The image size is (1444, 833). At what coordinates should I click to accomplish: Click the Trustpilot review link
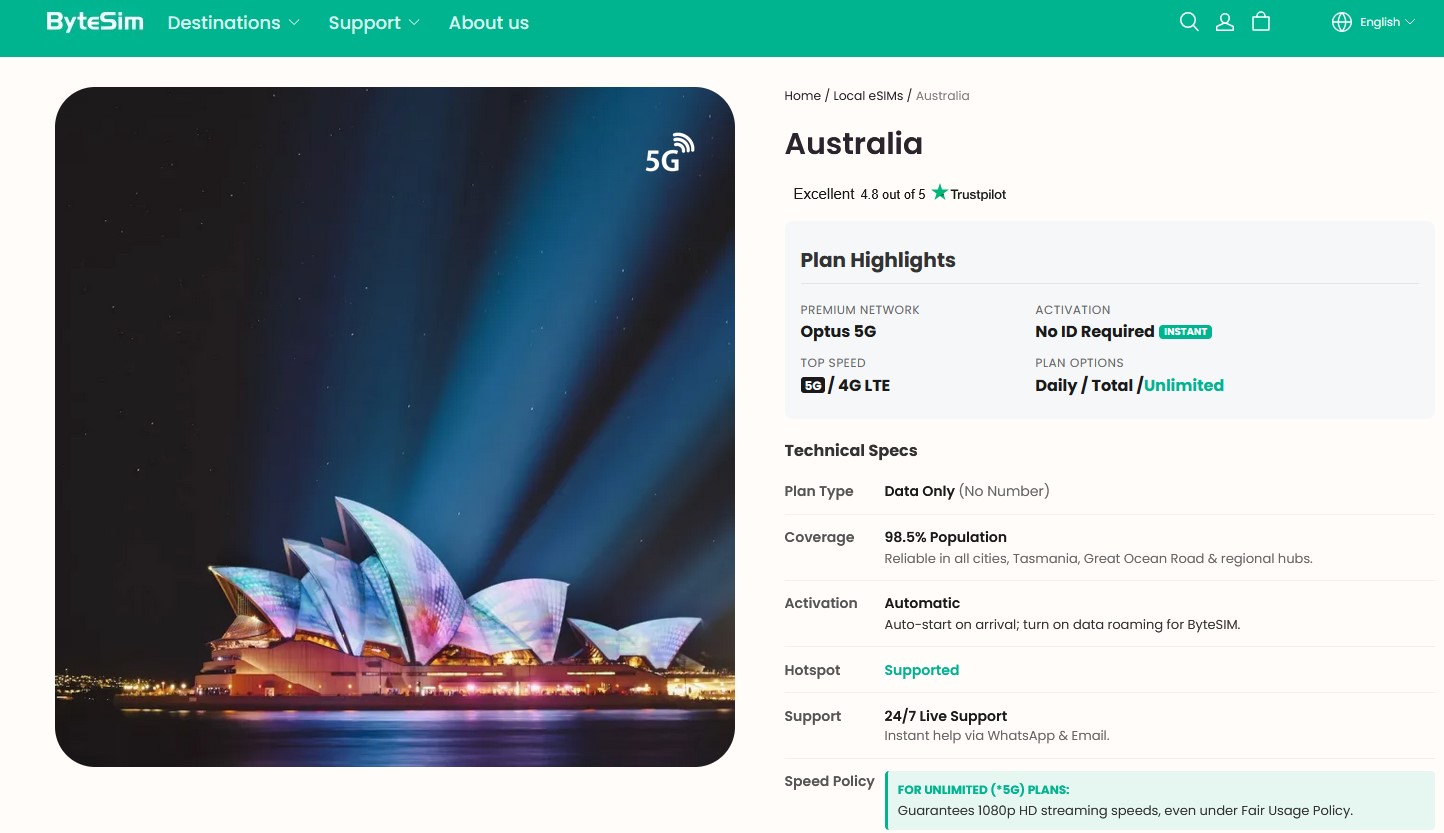coord(977,194)
